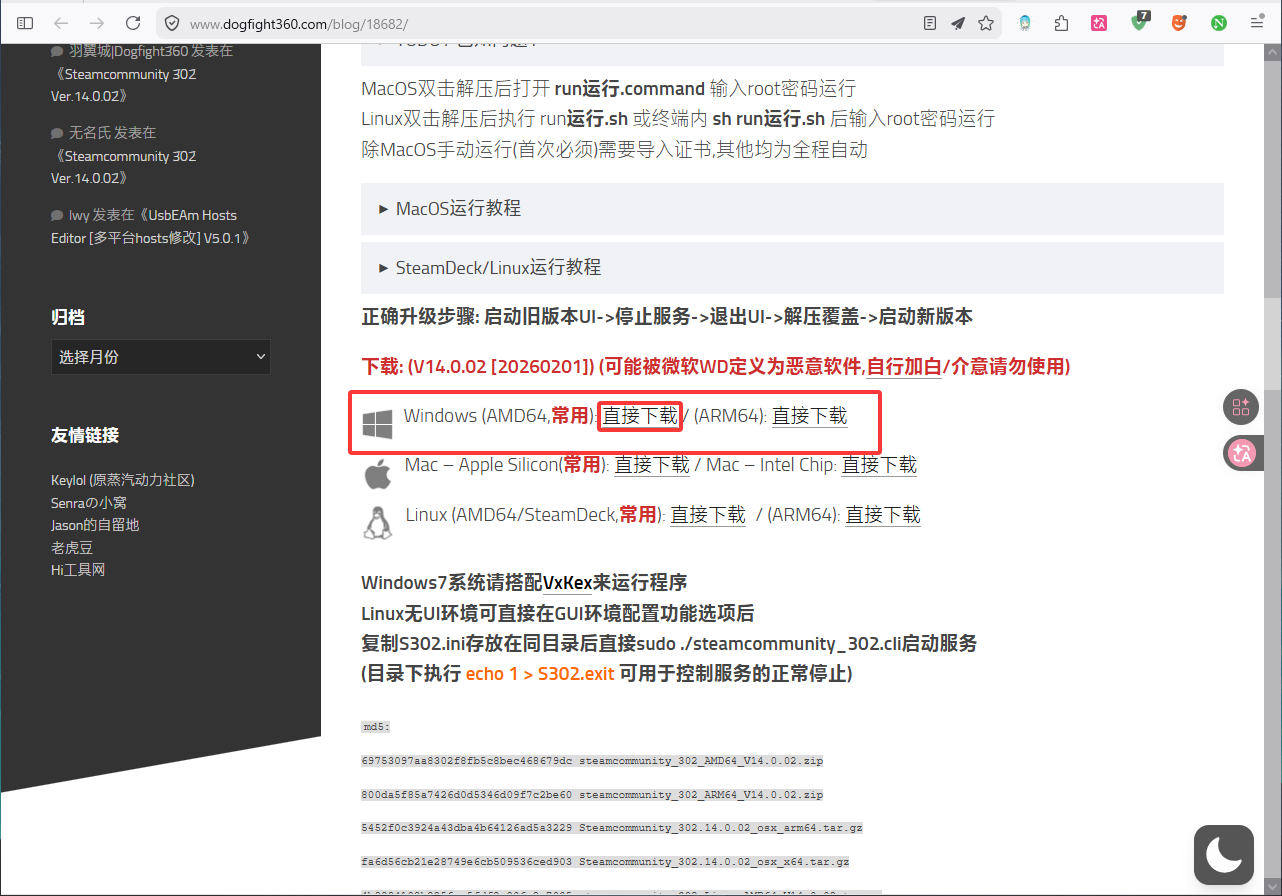Viewport: 1282px width, 896px height.
Task: Click Windows AMD64 直接下载 link
Action: click(x=640, y=415)
